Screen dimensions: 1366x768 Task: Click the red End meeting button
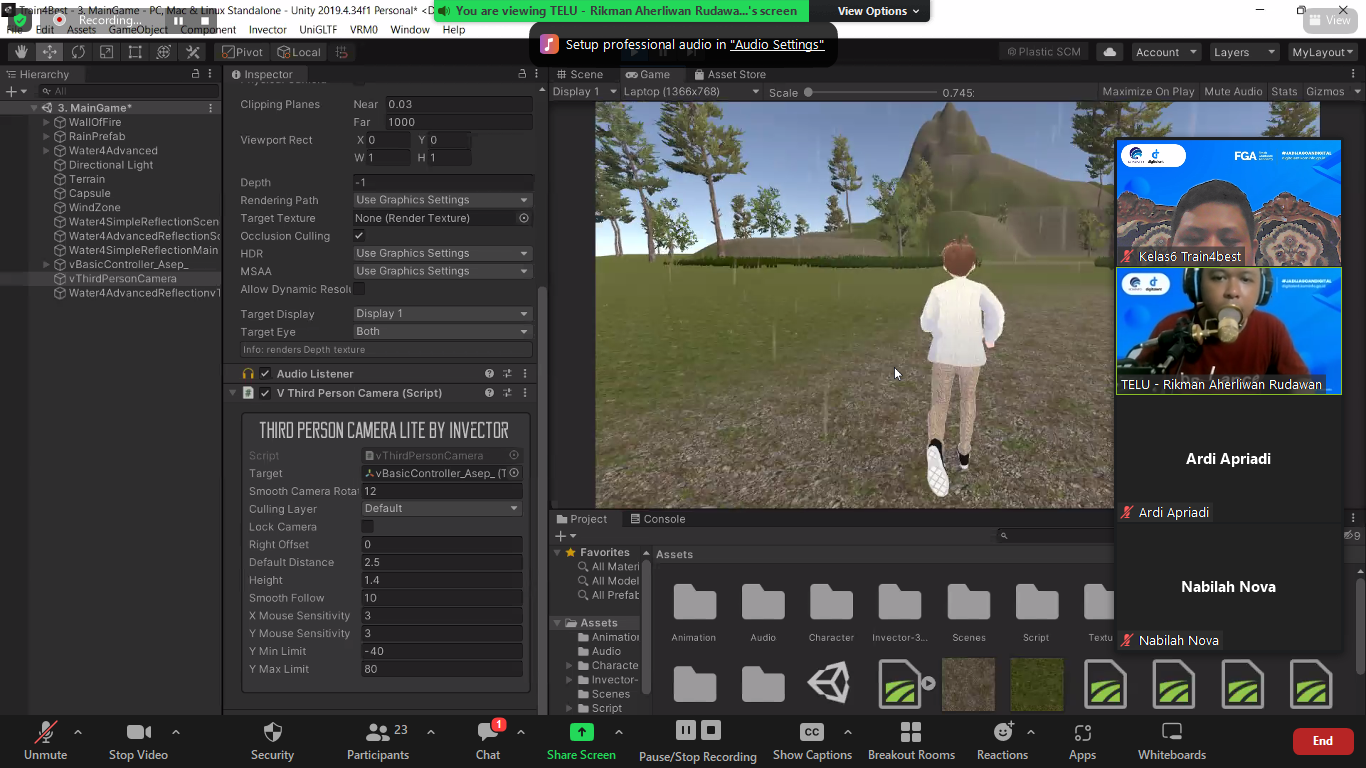(x=1322, y=741)
